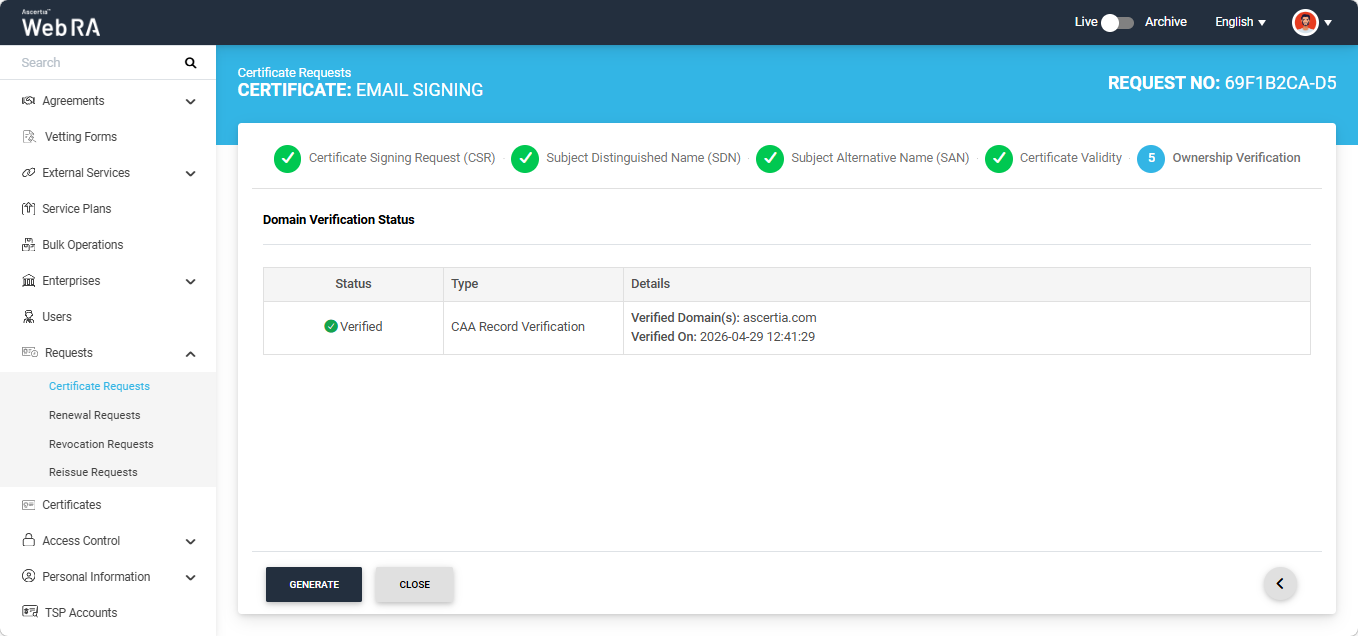Image resolution: width=1358 pixels, height=636 pixels.
Task: Open Vetting Forms from sidebar icon
Action: coord(29,137)
